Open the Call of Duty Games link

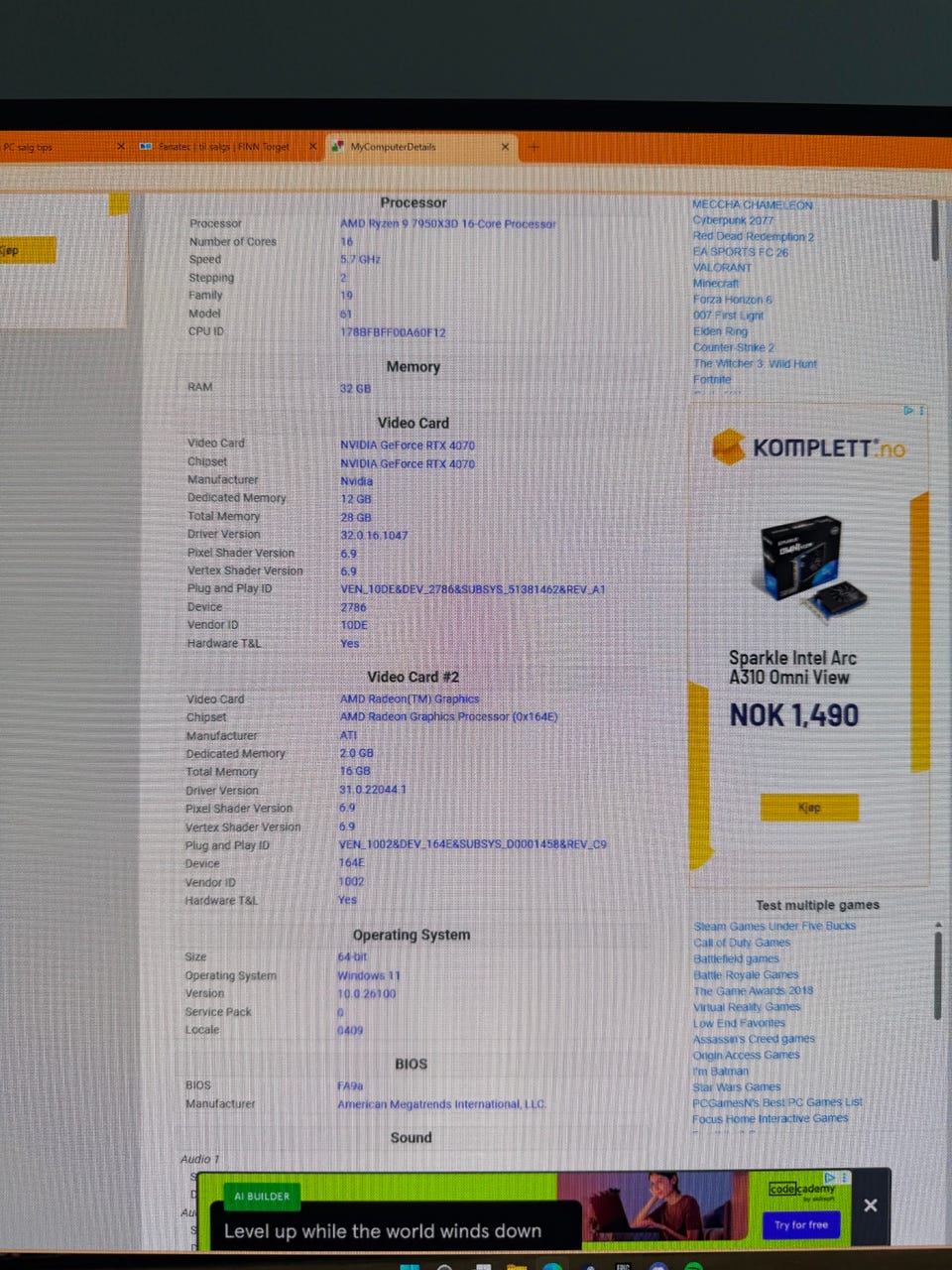[x=742, y=943]
